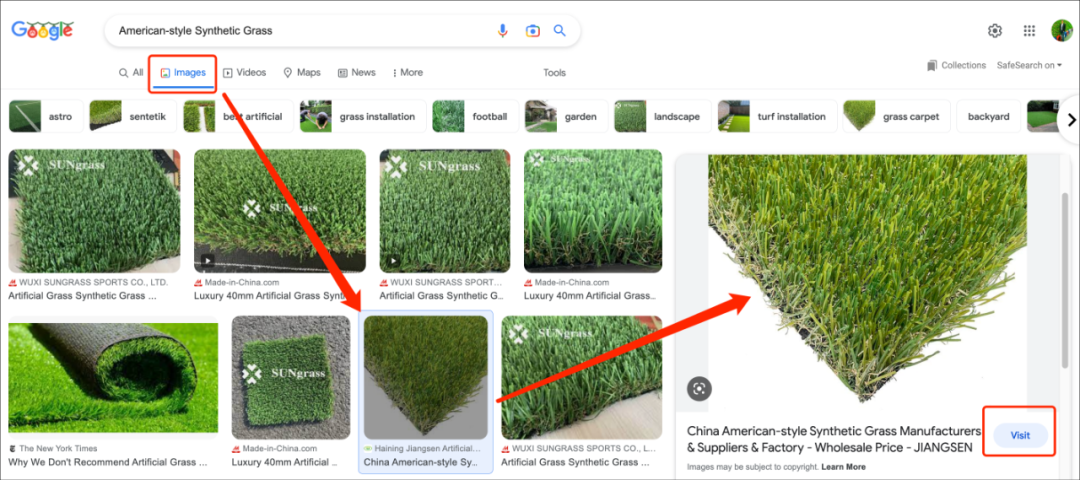Click the magnifier search button

click(x=559, y=30)
